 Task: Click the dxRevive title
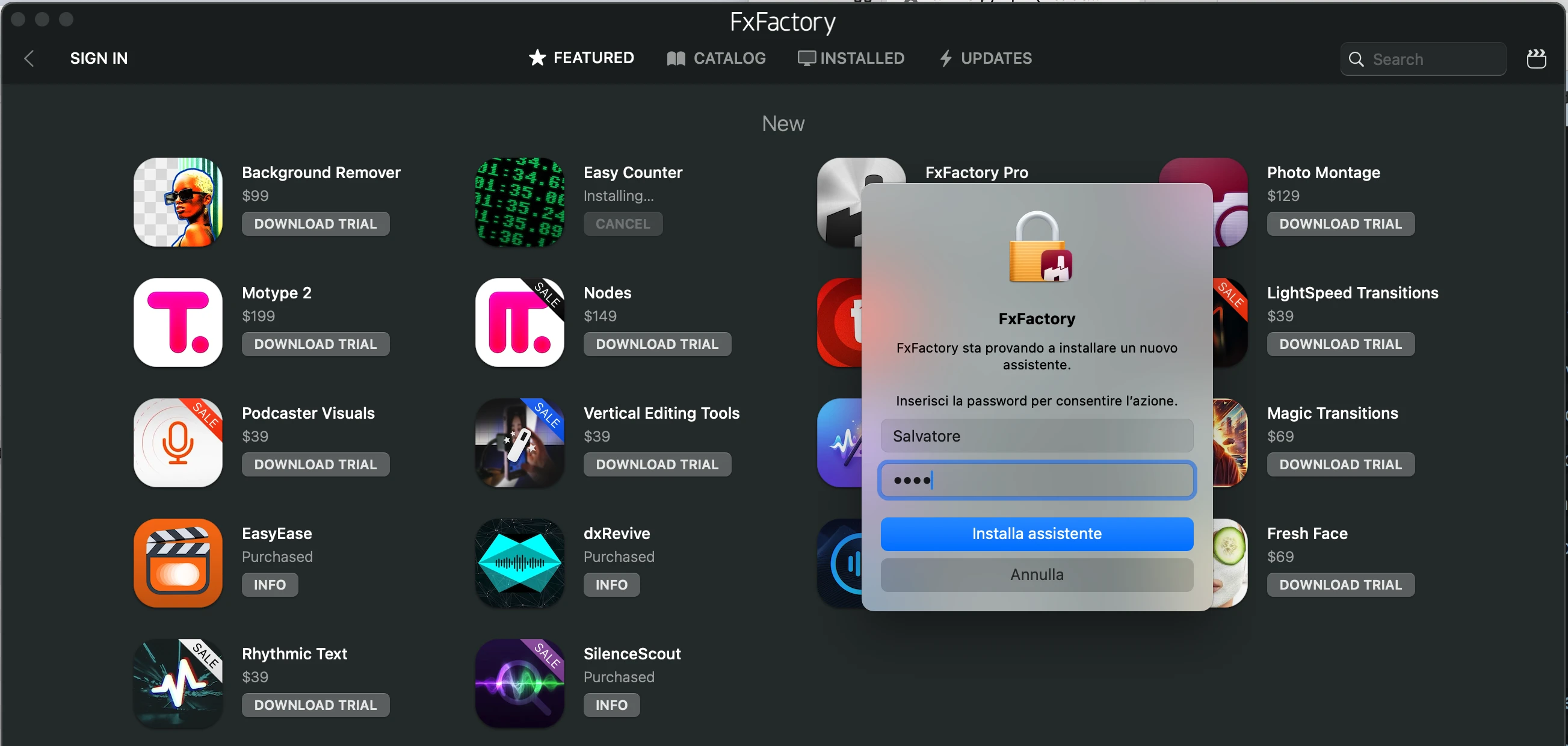tap(616, 534)
